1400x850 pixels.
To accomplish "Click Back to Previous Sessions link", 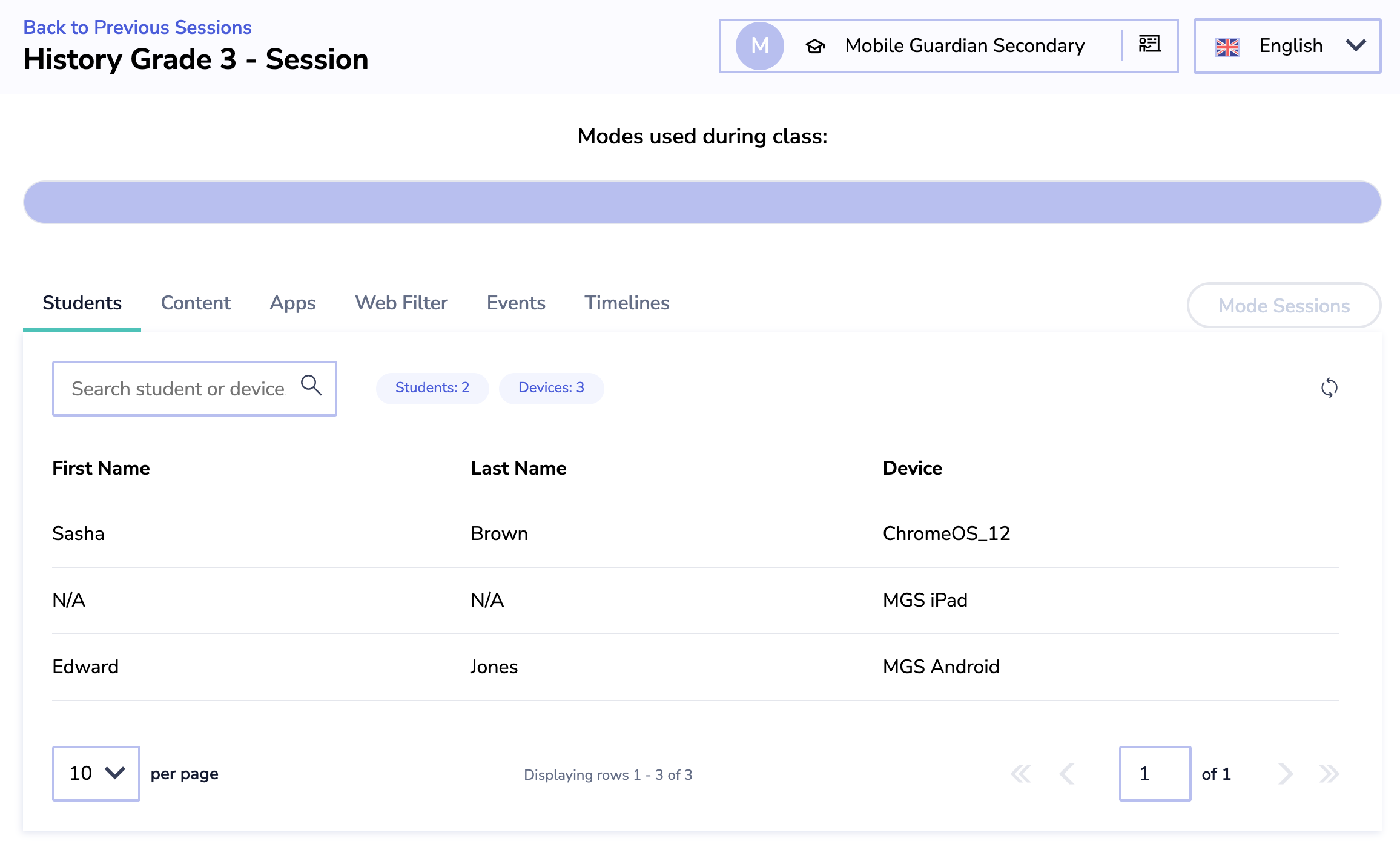I will pos(137,27).
